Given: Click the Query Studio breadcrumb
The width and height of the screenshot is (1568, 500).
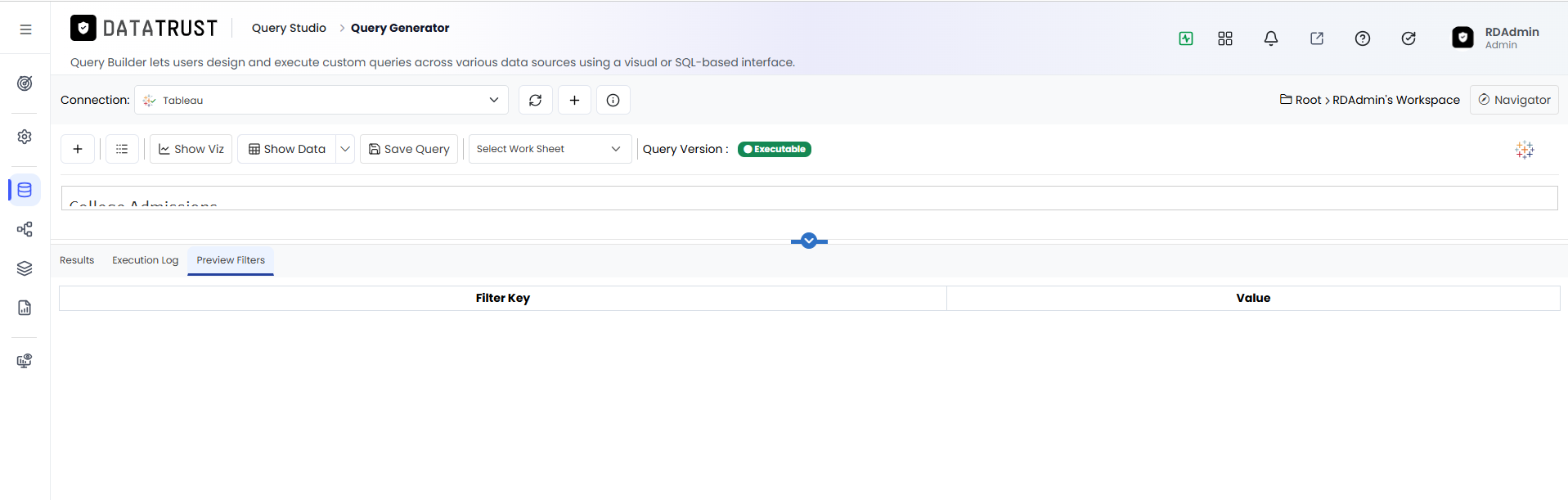Looking at the screenshot, I should click(x=289, y=28).
